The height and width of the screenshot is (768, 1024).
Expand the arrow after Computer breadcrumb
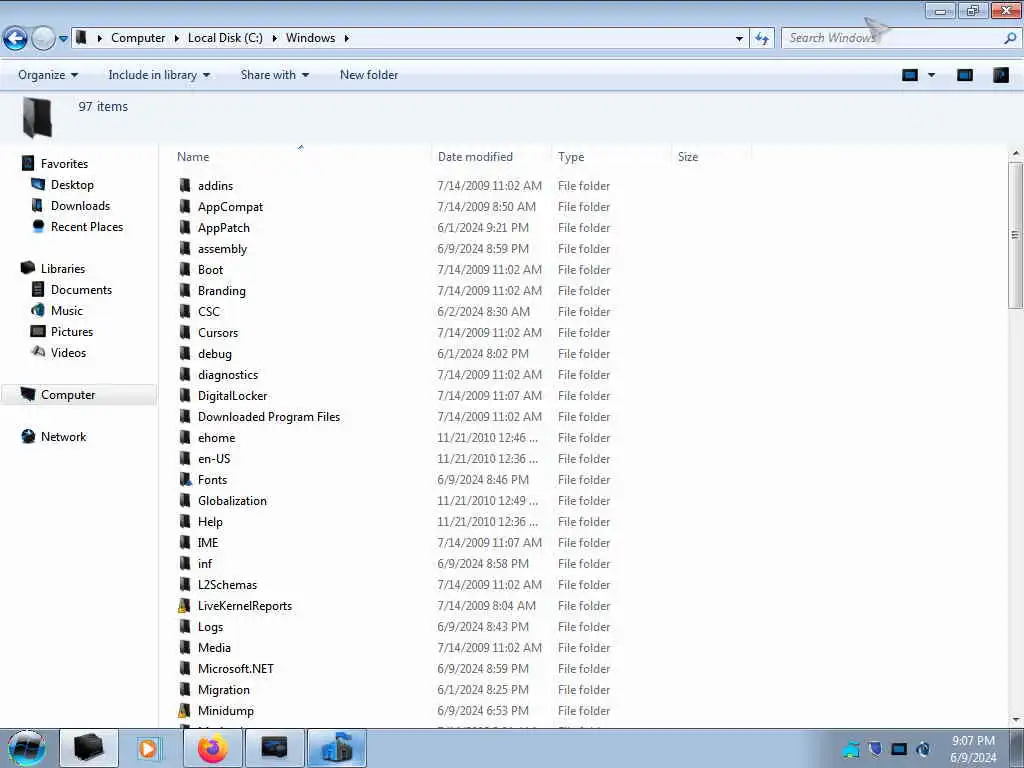[176, 39]
